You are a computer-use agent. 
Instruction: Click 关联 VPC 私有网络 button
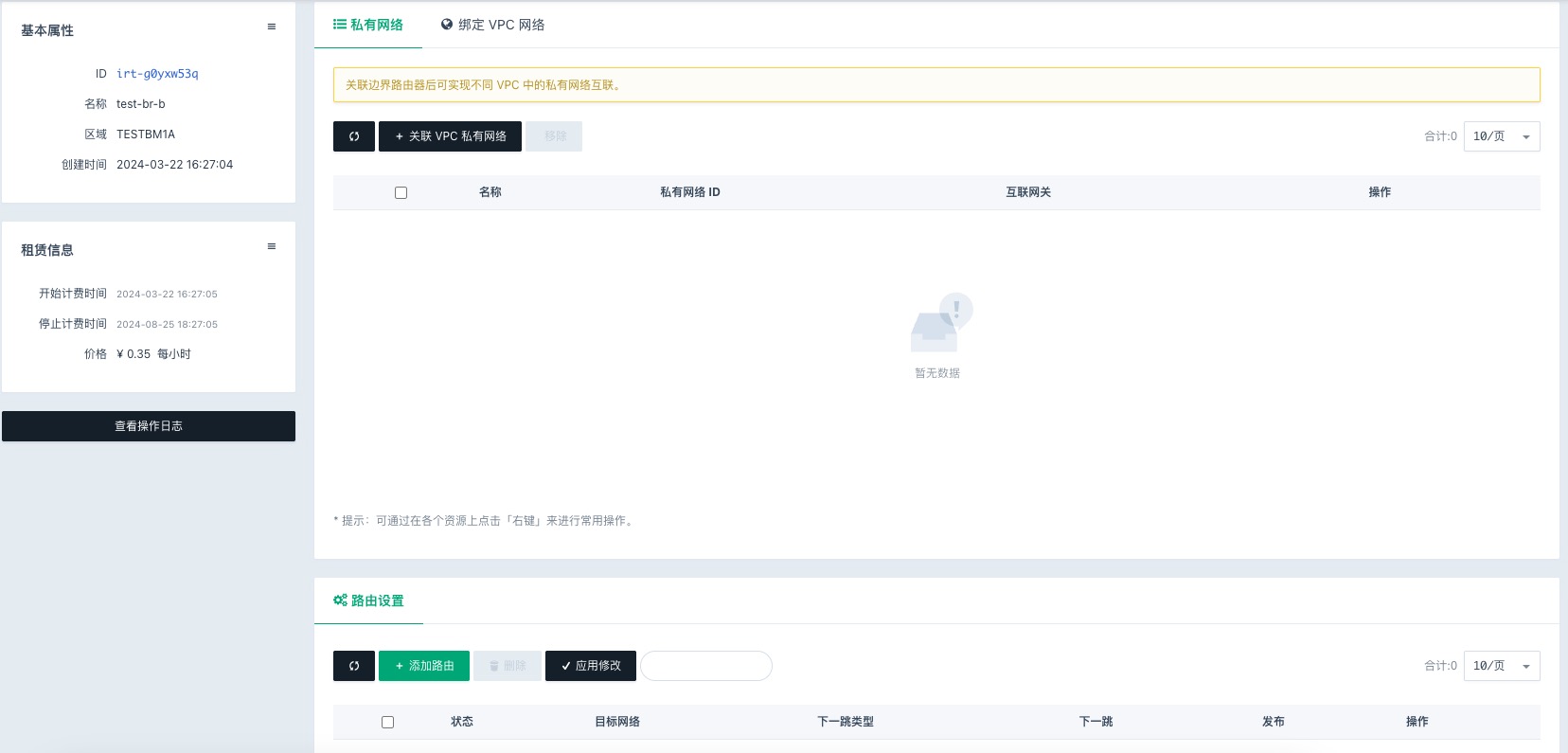(x=450, y=136)
